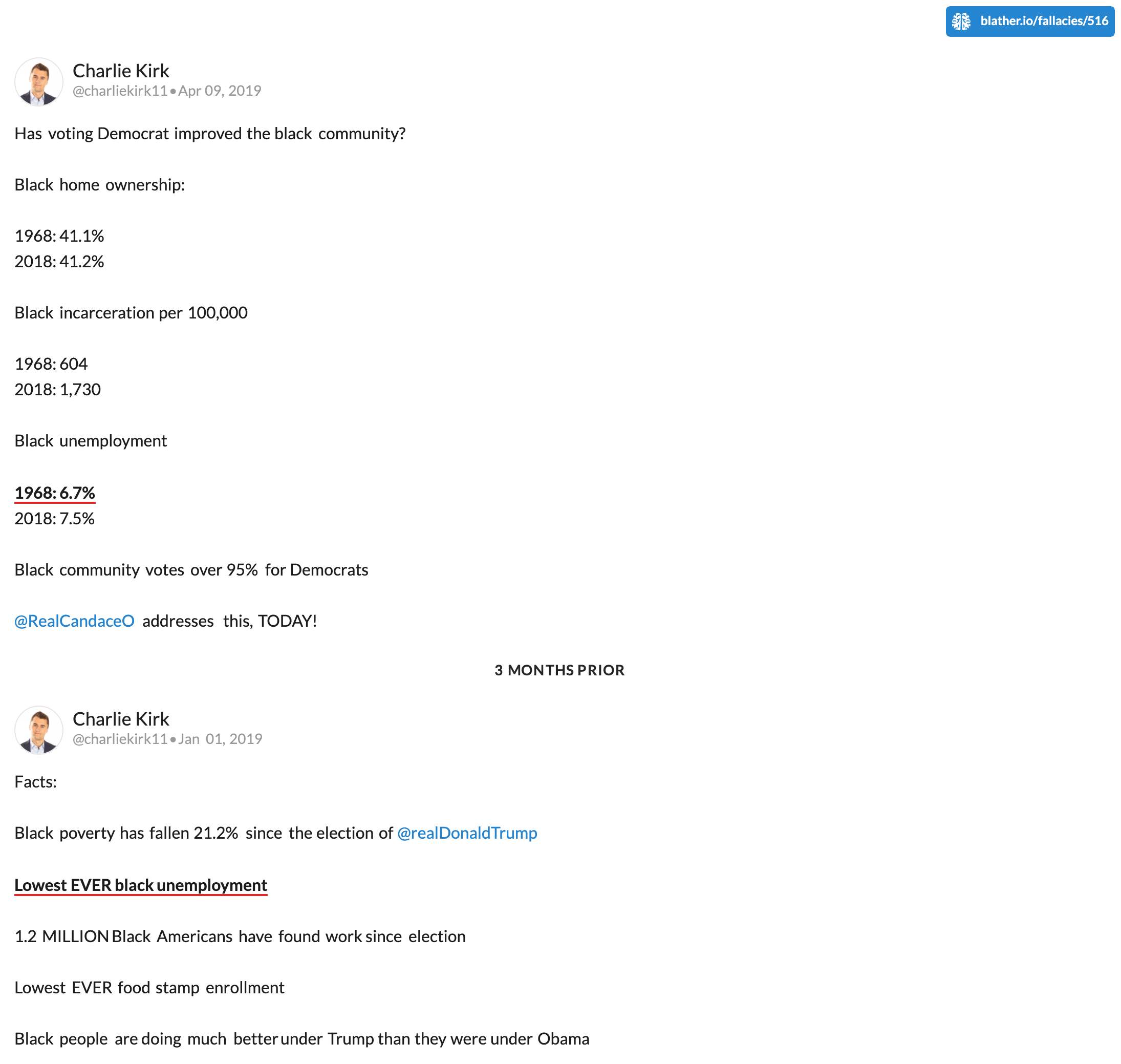Click Charlie Kirk name on January tweet
This screenshot has width=1121, height=1064.
[x=121, y=718]
